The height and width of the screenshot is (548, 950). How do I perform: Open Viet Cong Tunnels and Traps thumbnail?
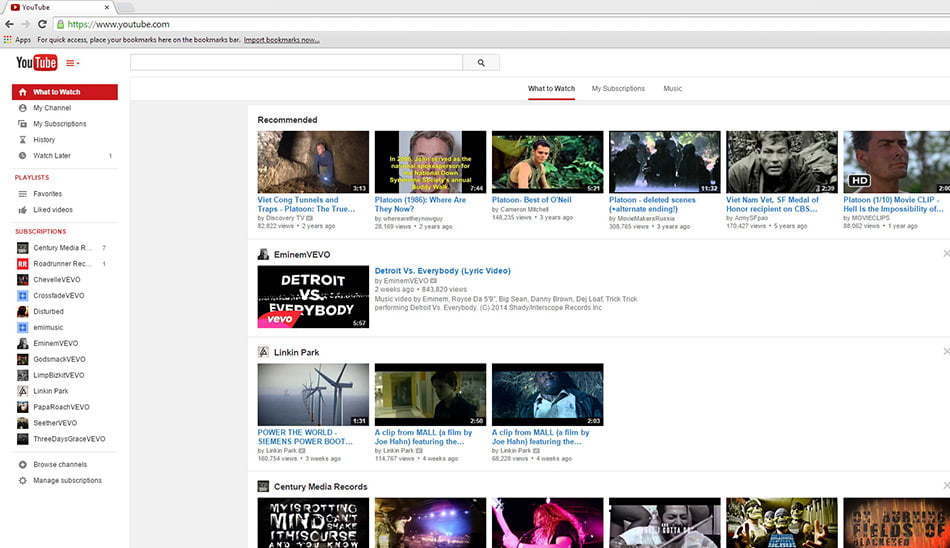pyautogui.click(x=313, y=162)
